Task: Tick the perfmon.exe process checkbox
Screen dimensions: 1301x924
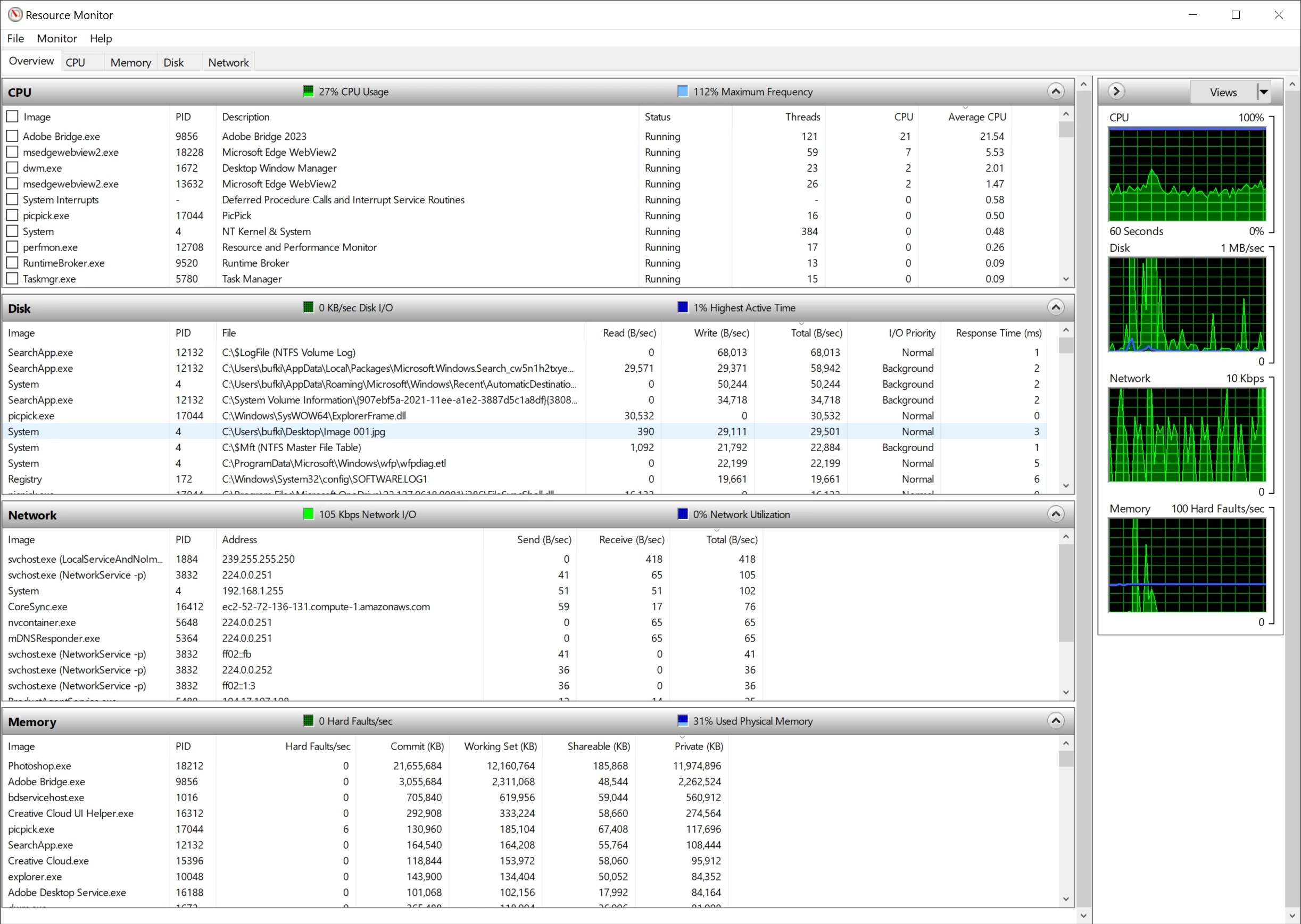Action: [13, 247]
